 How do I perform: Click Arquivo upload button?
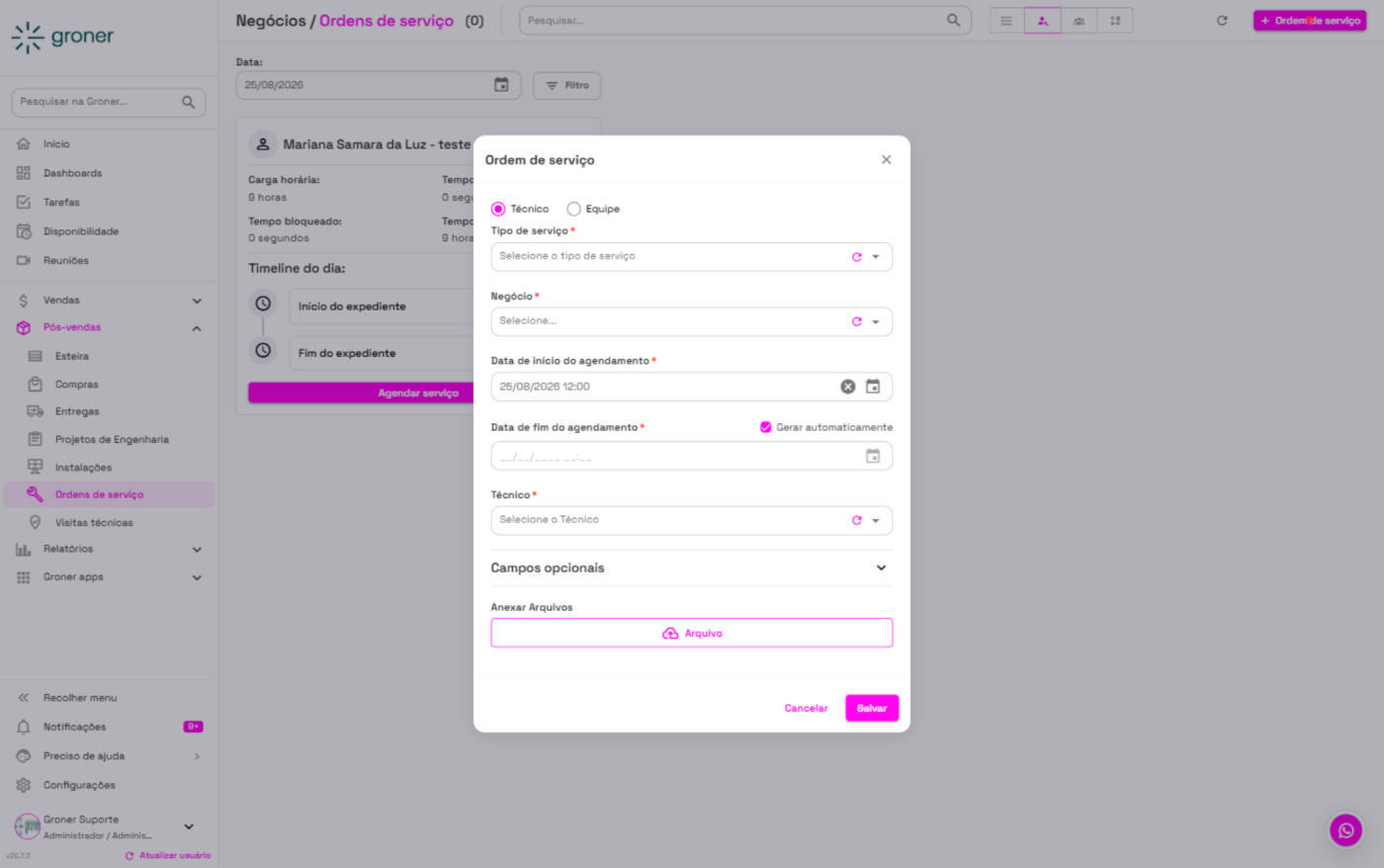(692, 633)
